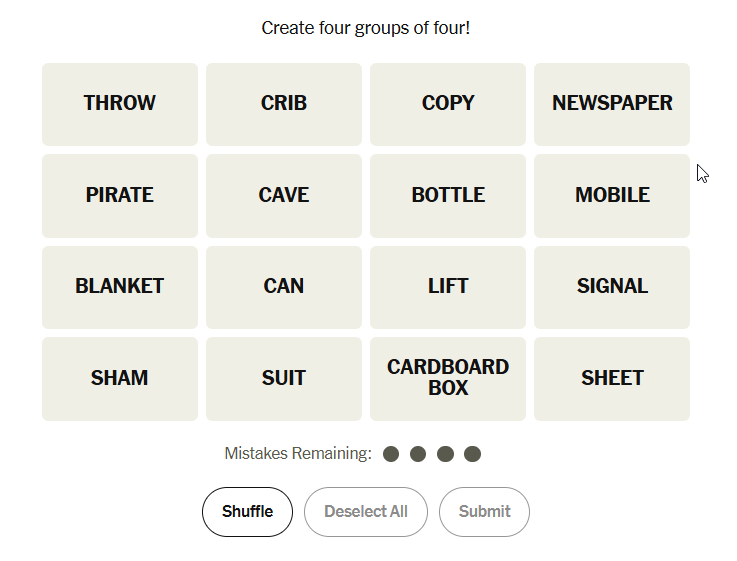Tap the LIFT word tile
This screenshot has height=561, width=737.
coord(448,287)
